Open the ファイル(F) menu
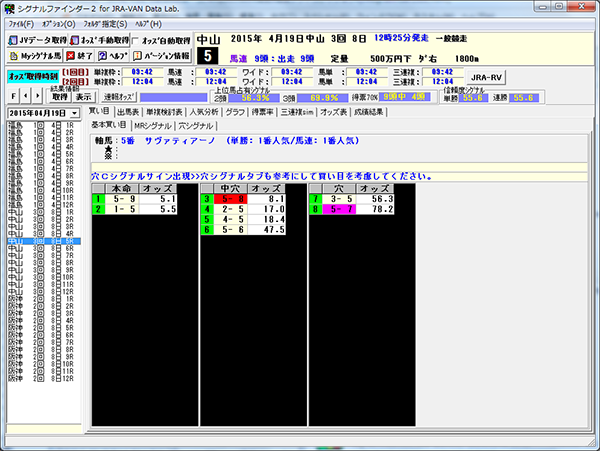The height and width of the screenshot is (451, 600). pos(21,24)
